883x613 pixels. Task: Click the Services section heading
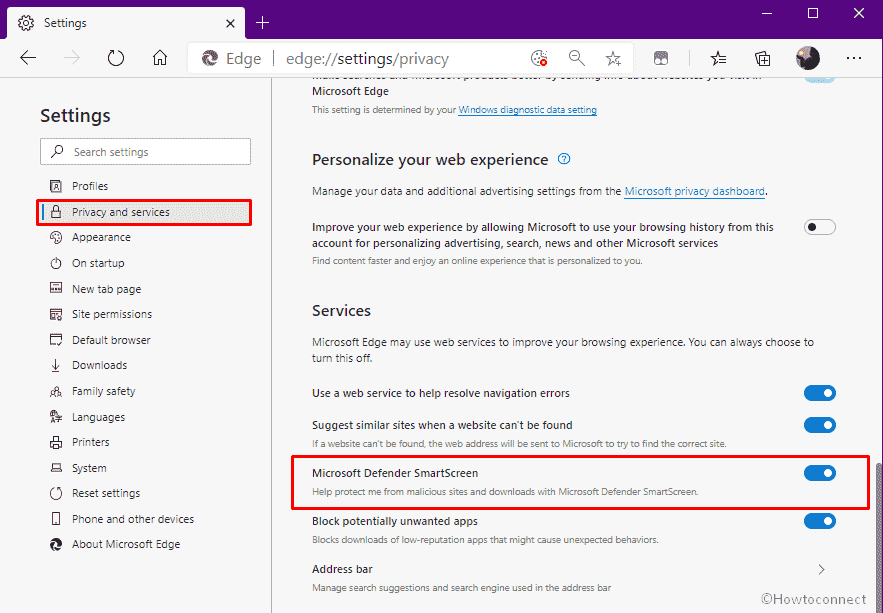[341, 311]
